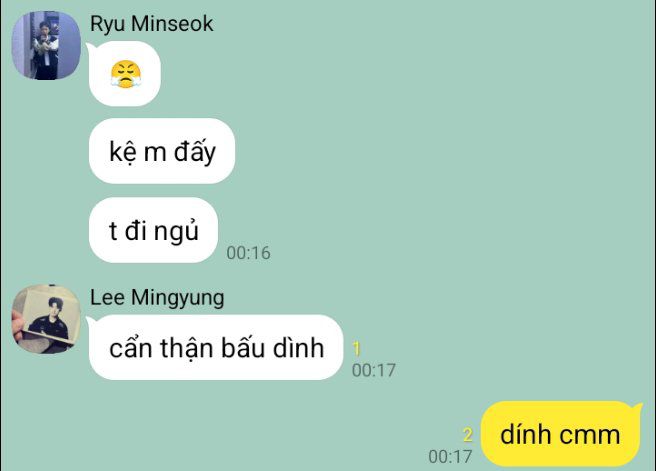The width and height of the screenshot is (656, 471).
Task: Click the 00:17 timestamp under unread count 1
Action: click(x=374, y=370)
